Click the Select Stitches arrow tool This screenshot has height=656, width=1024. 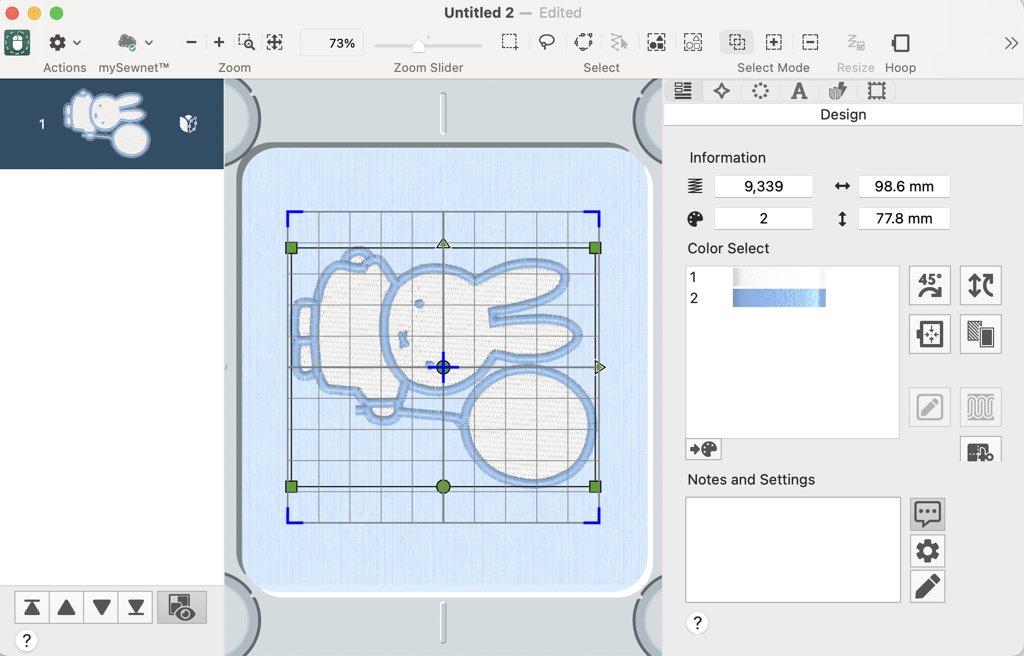[619, 42]
